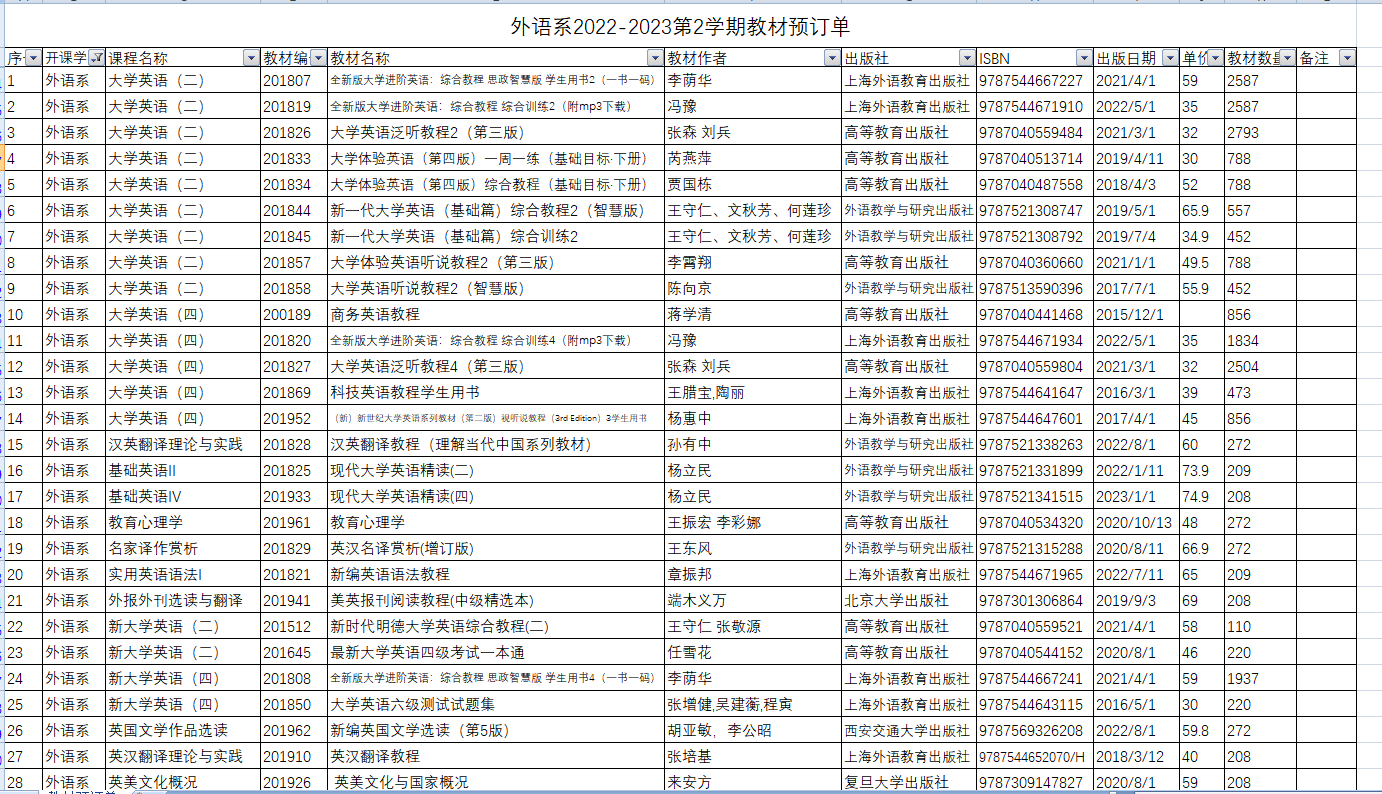The height and width of the screenshot is (794, 1382).
Task: Click the textbook cell 最新大学英语四级考试一本通
Action: pyautogui.click(x=496, y=652)
